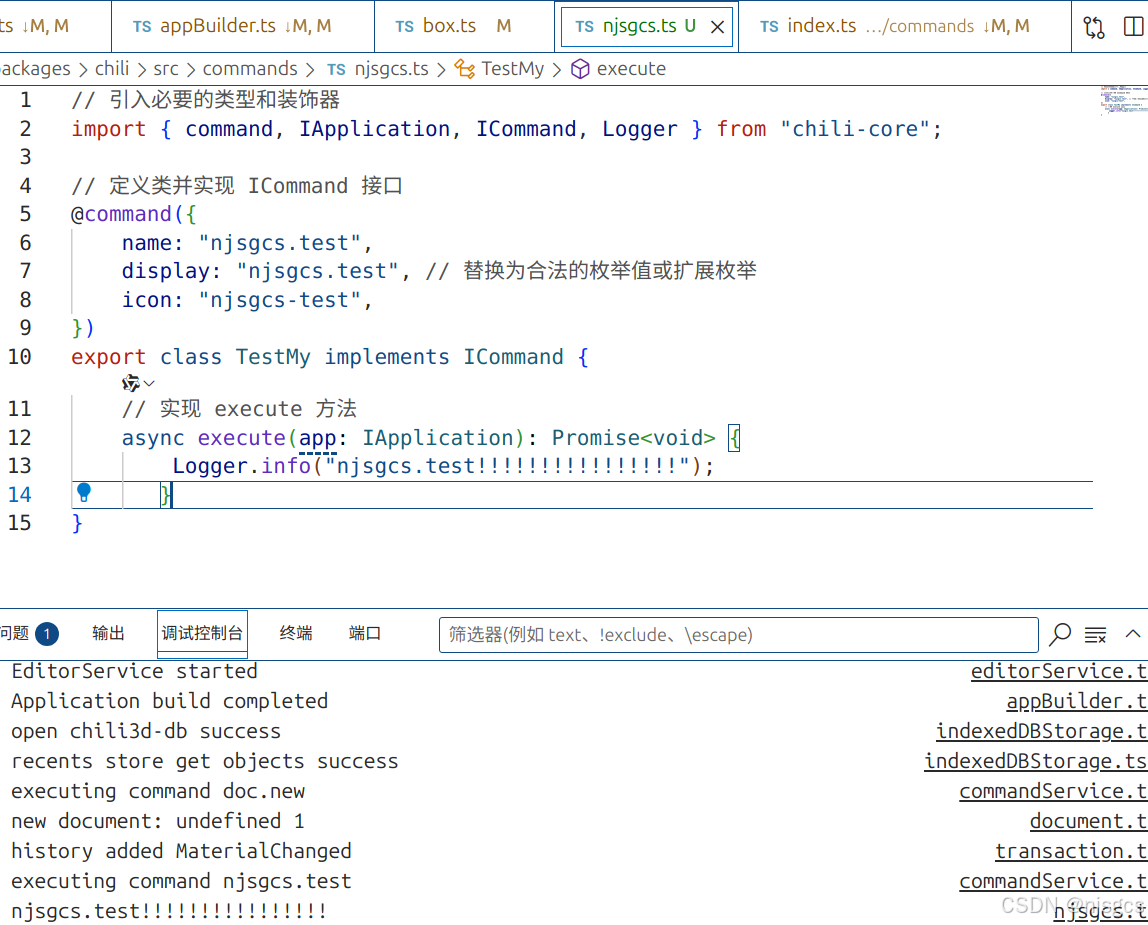Open the 输出 (Output) panel tab
Screen dimensions: 1148x925
[x=108, y=634]
